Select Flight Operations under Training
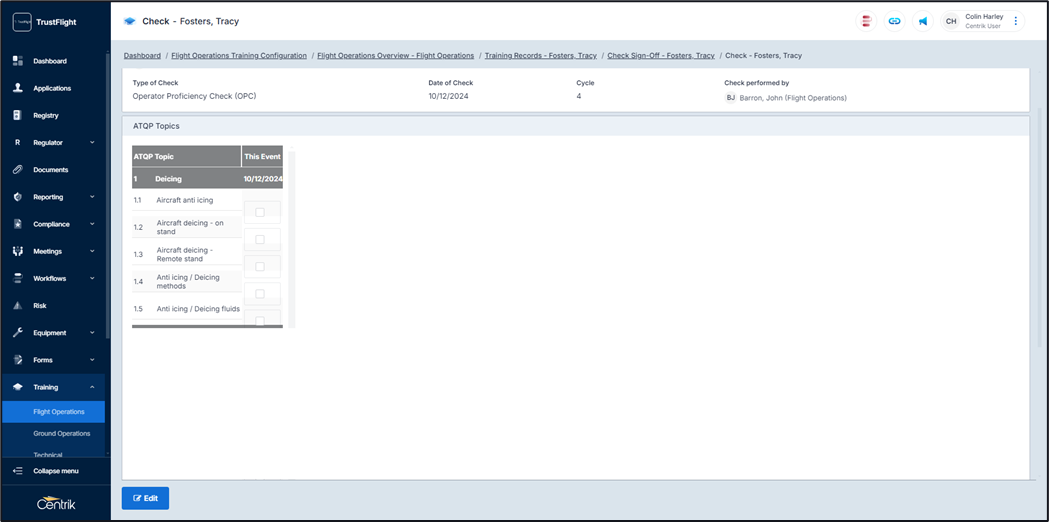Image resolution: width=1049 pixels, height=522 pixels. tap(58, 411)
